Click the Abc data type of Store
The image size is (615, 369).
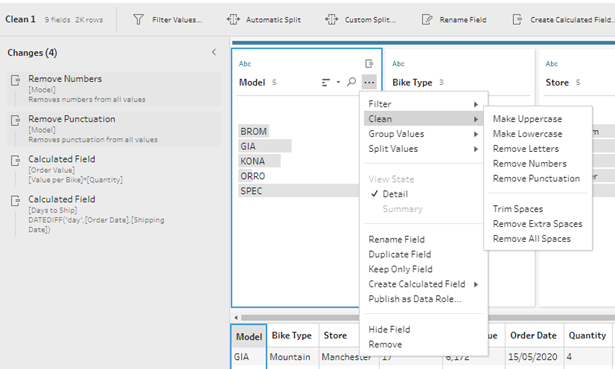pyautogui.click(x=551, y=64)
